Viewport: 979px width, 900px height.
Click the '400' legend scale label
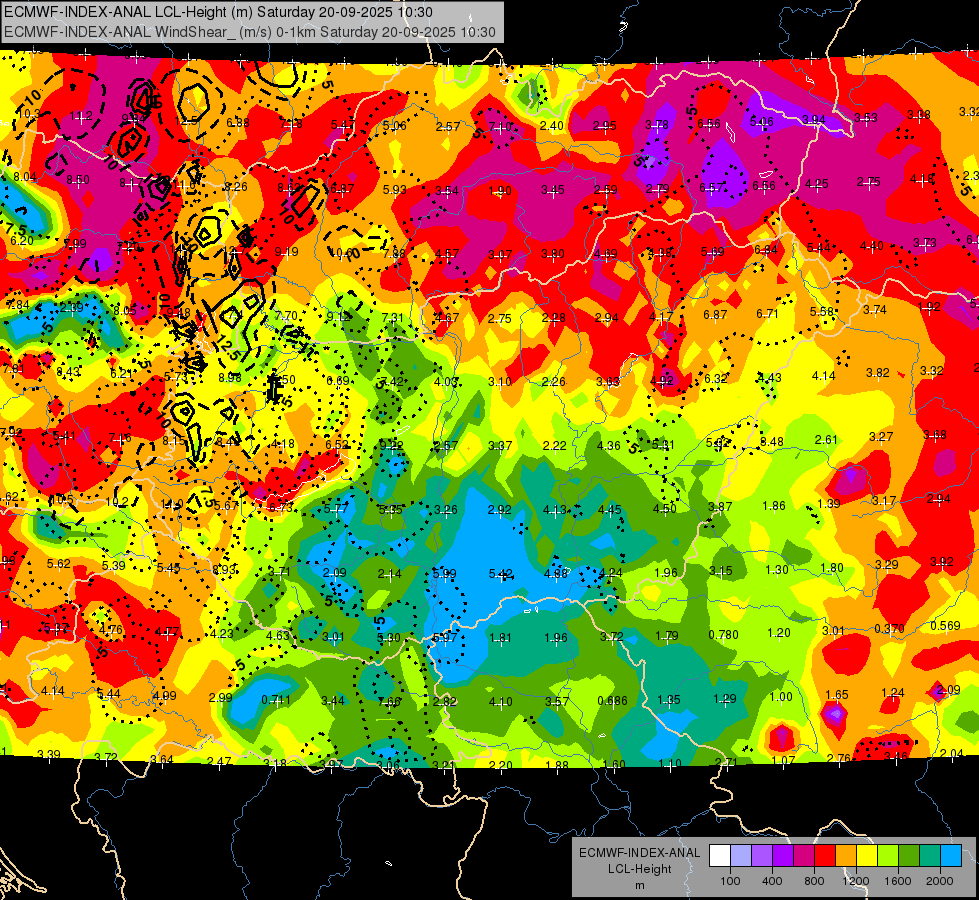pyautogui.click(x=772, y=881)
